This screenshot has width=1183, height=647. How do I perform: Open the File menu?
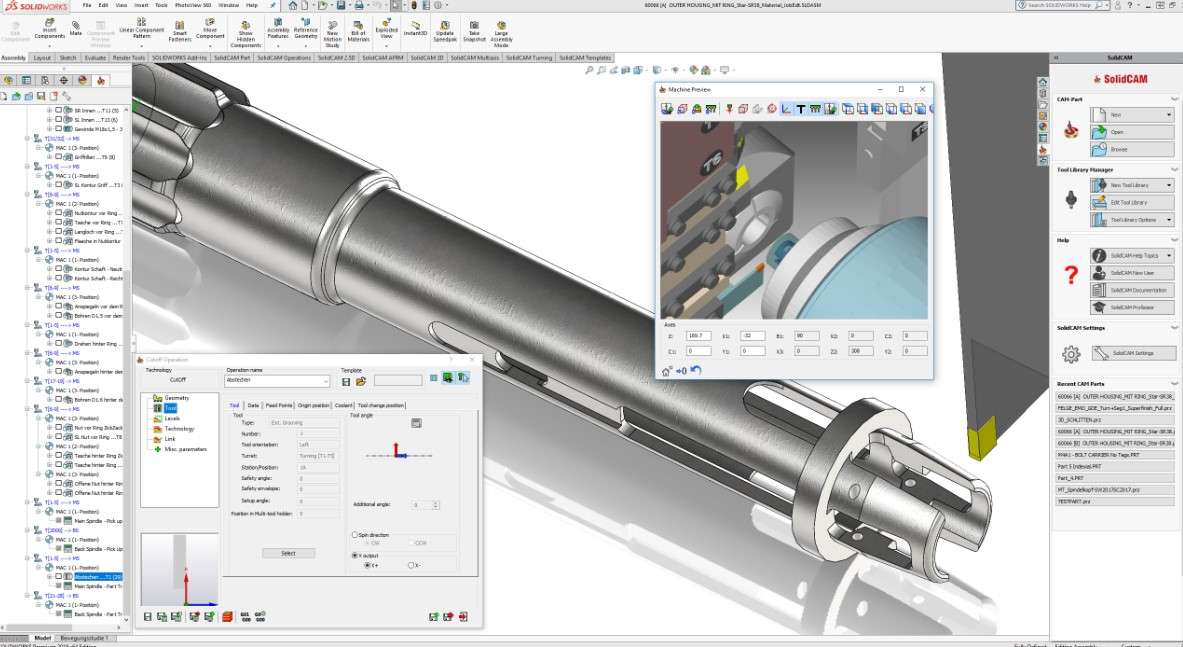[x=88, y=5]
